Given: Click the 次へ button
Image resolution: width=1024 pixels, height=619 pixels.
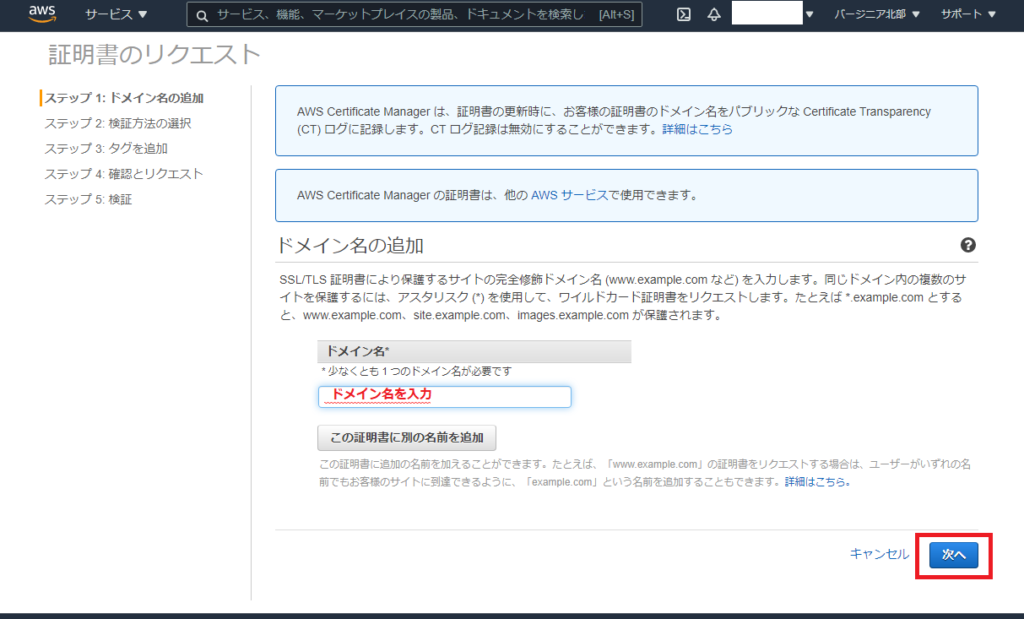Looking at the screenshot, I should tap(953, 555).
